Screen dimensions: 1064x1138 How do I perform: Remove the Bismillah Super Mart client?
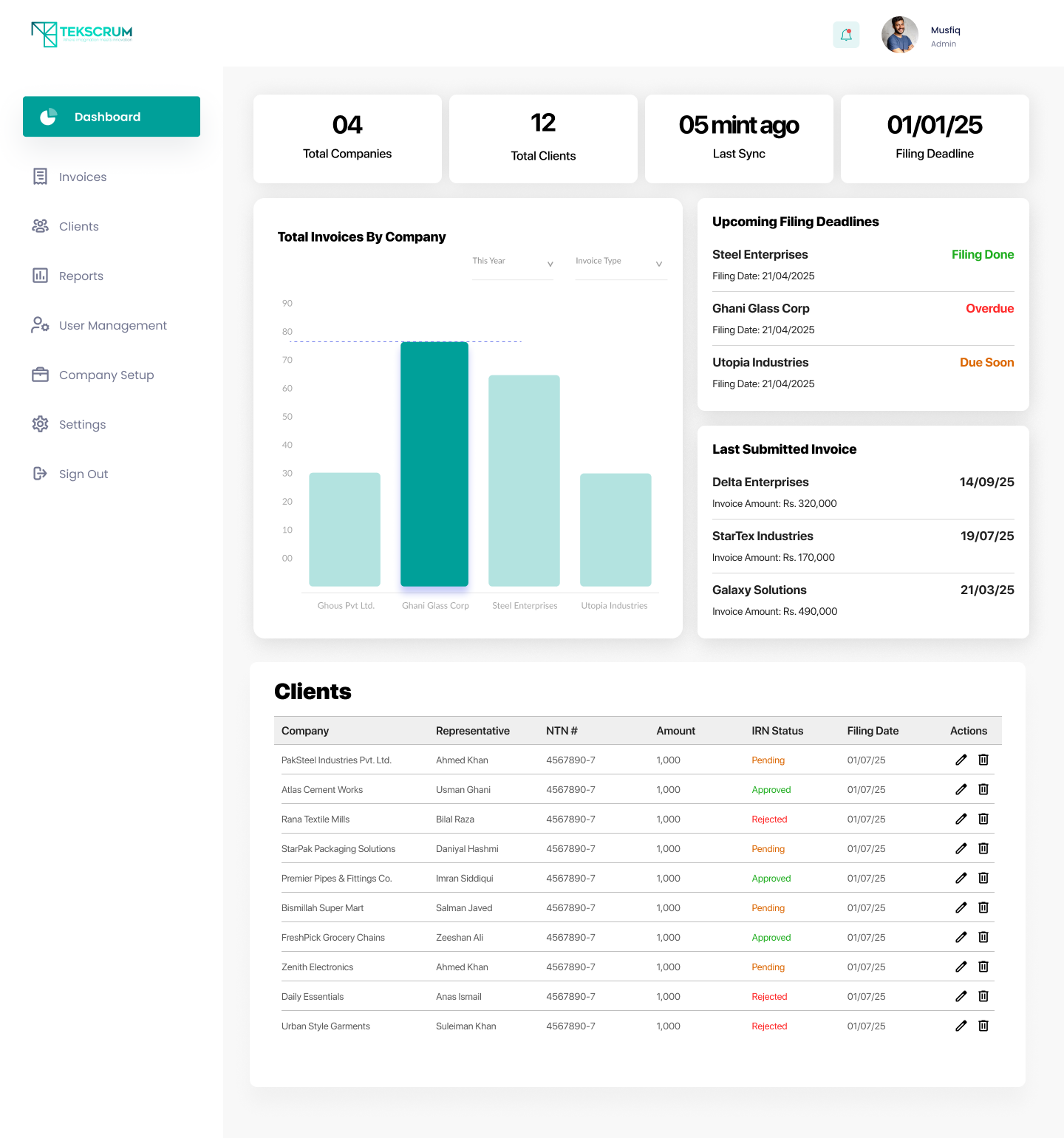(983, 907)
